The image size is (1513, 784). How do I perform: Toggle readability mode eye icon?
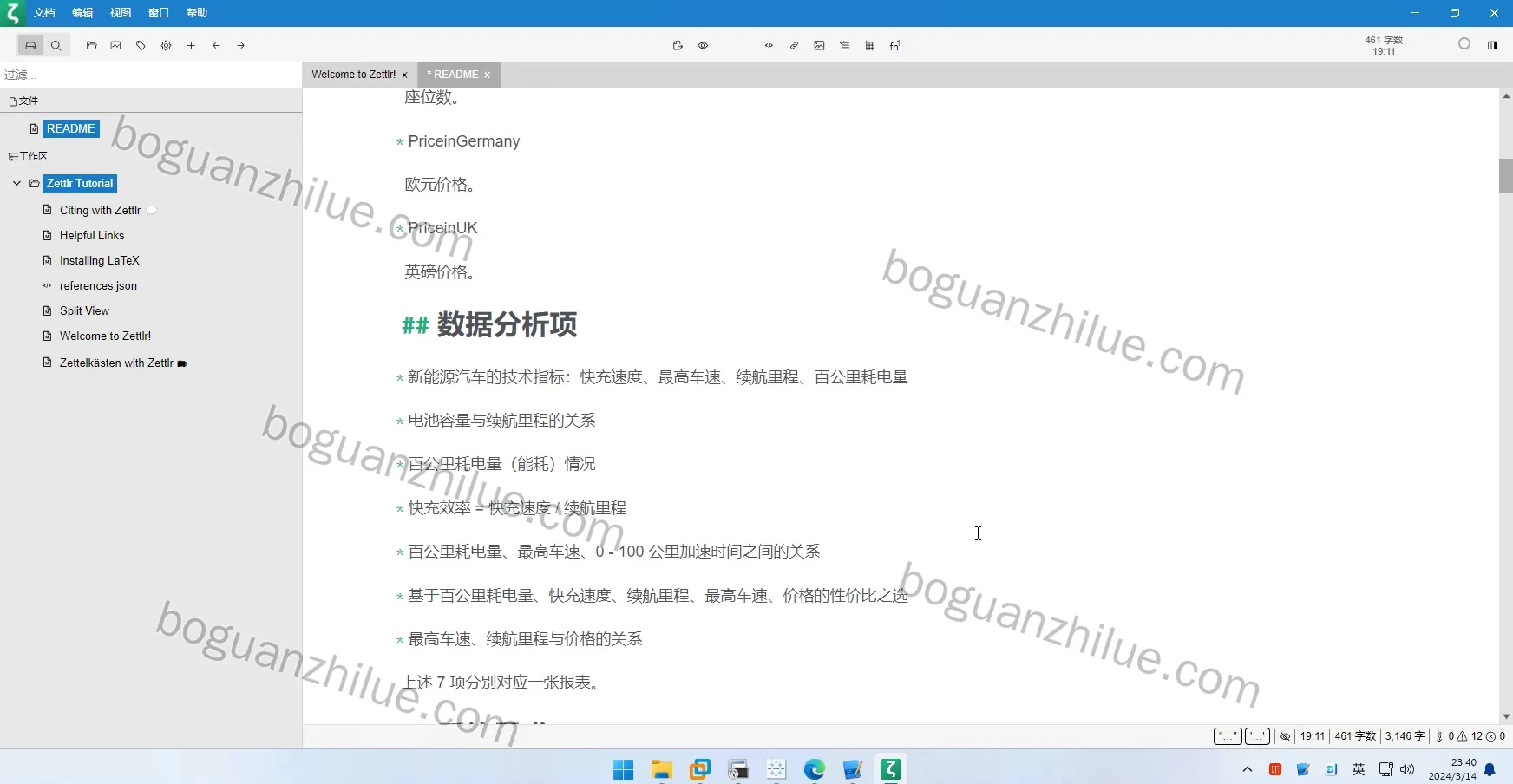(704, 46)
